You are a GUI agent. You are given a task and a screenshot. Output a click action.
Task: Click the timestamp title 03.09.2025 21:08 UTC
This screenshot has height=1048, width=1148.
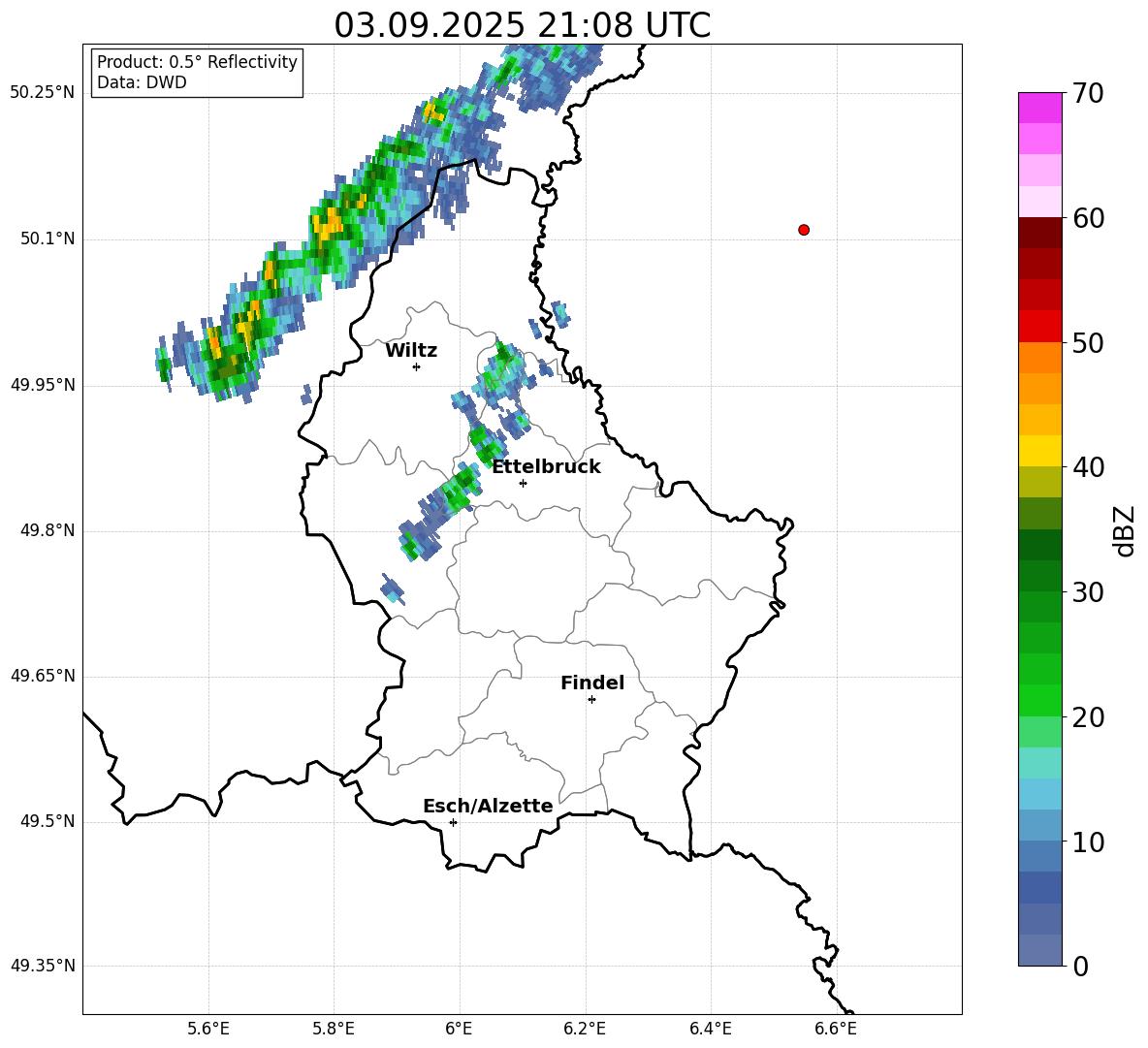click(x=522, y=25)
